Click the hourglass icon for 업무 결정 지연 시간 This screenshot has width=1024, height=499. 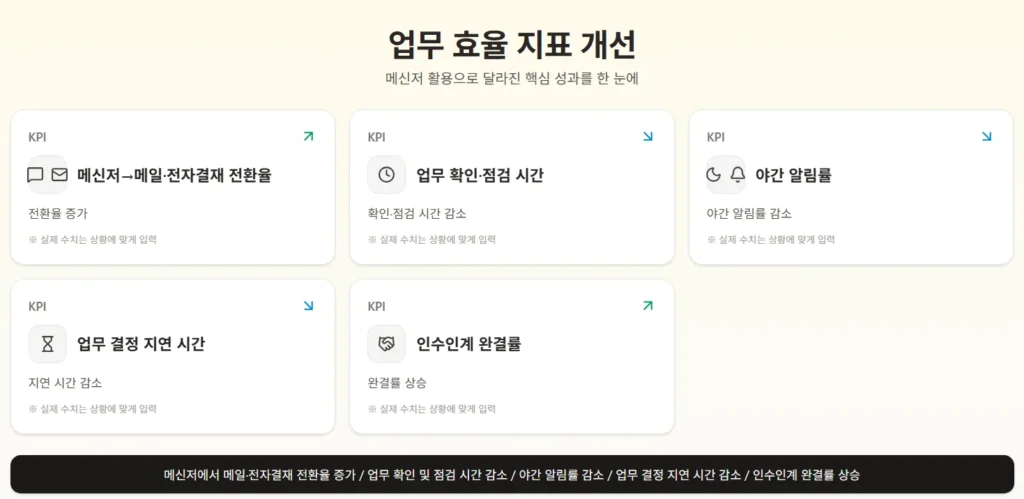[x=48, y=344]
